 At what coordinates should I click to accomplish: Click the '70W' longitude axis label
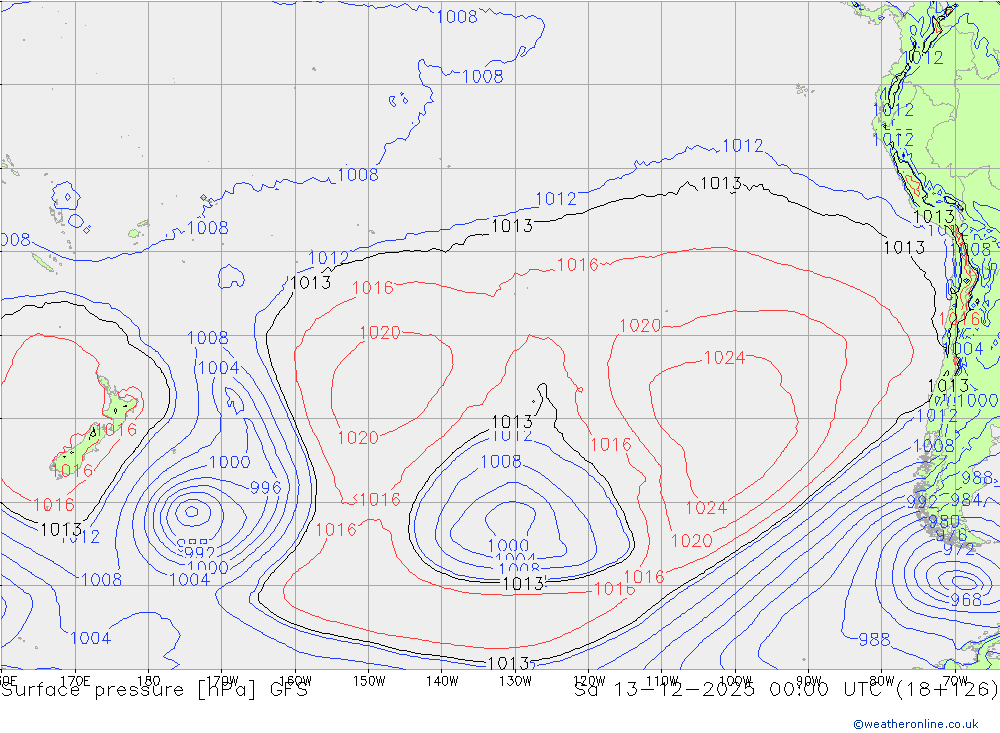[955, 681]
